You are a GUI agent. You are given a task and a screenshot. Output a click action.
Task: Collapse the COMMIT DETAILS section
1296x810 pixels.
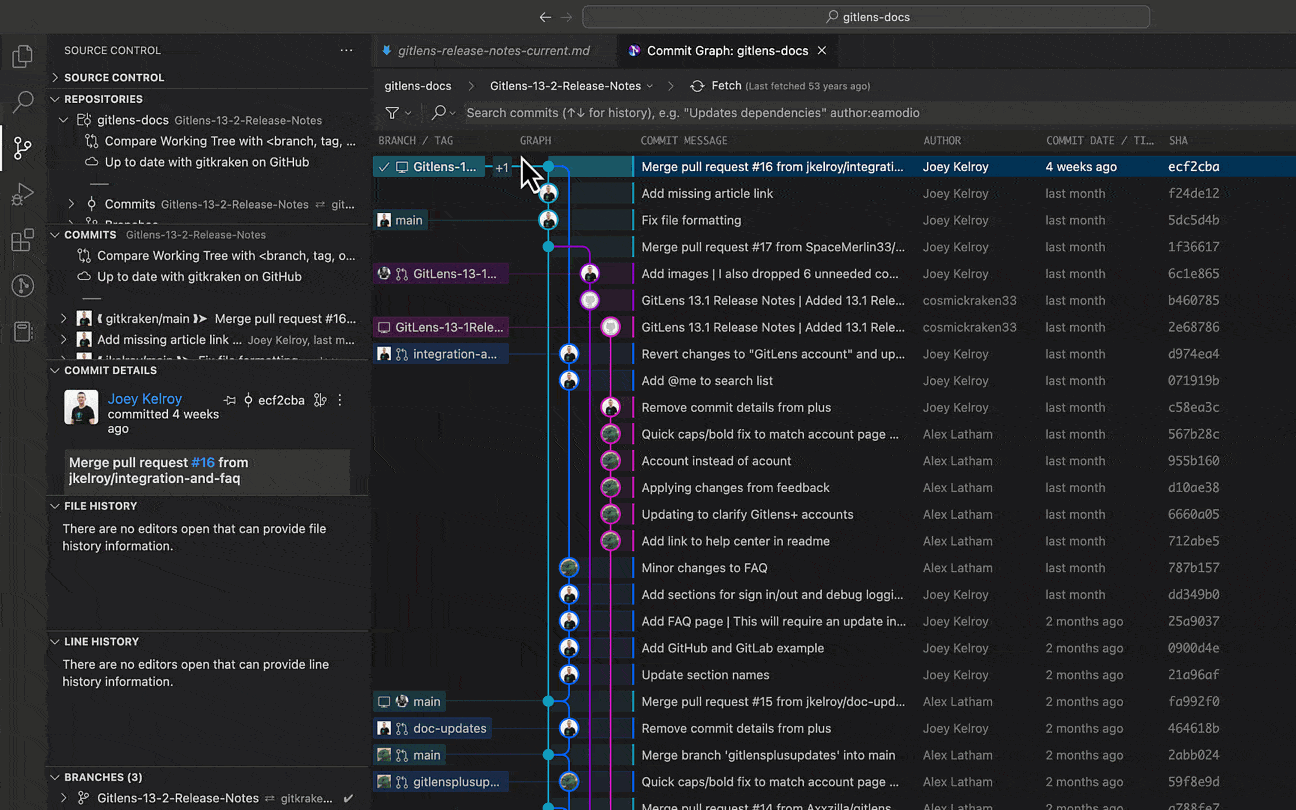point(55,370)
